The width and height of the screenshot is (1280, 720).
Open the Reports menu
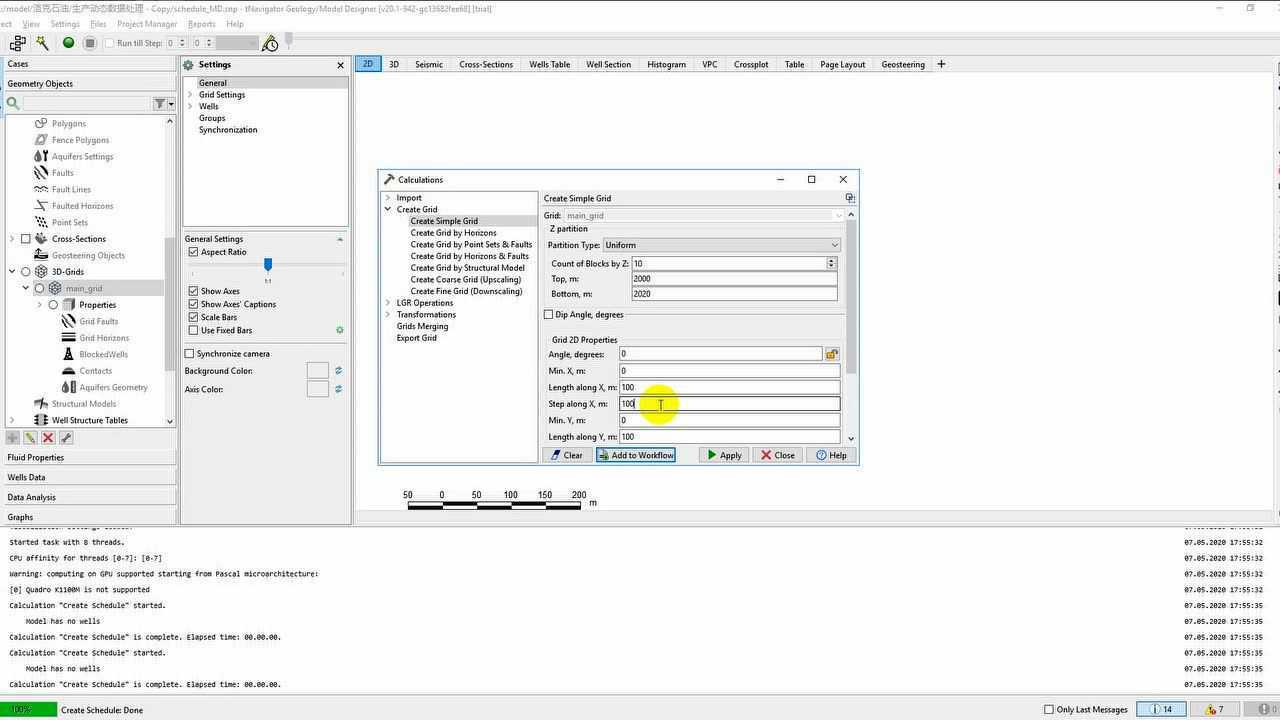[x=201, y=24]
